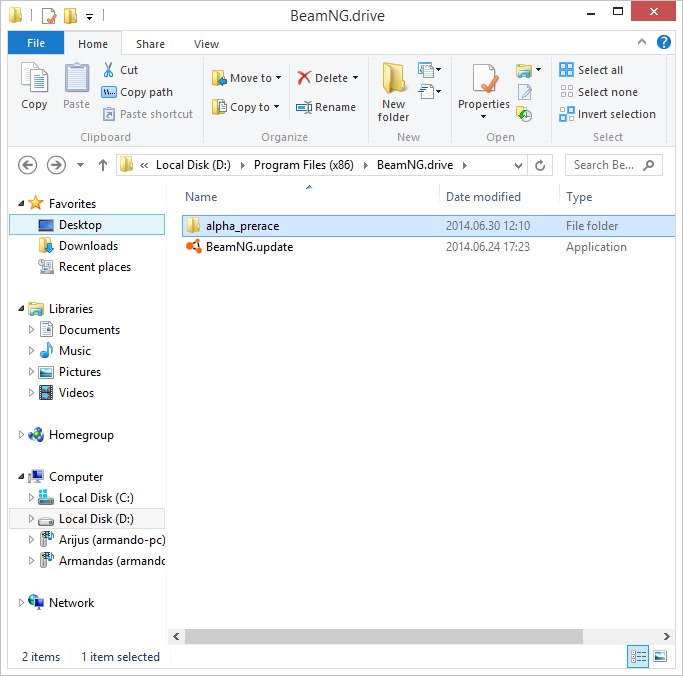Open the File menu tab
Screen dimensions: 683x676
tap(36, 43)
